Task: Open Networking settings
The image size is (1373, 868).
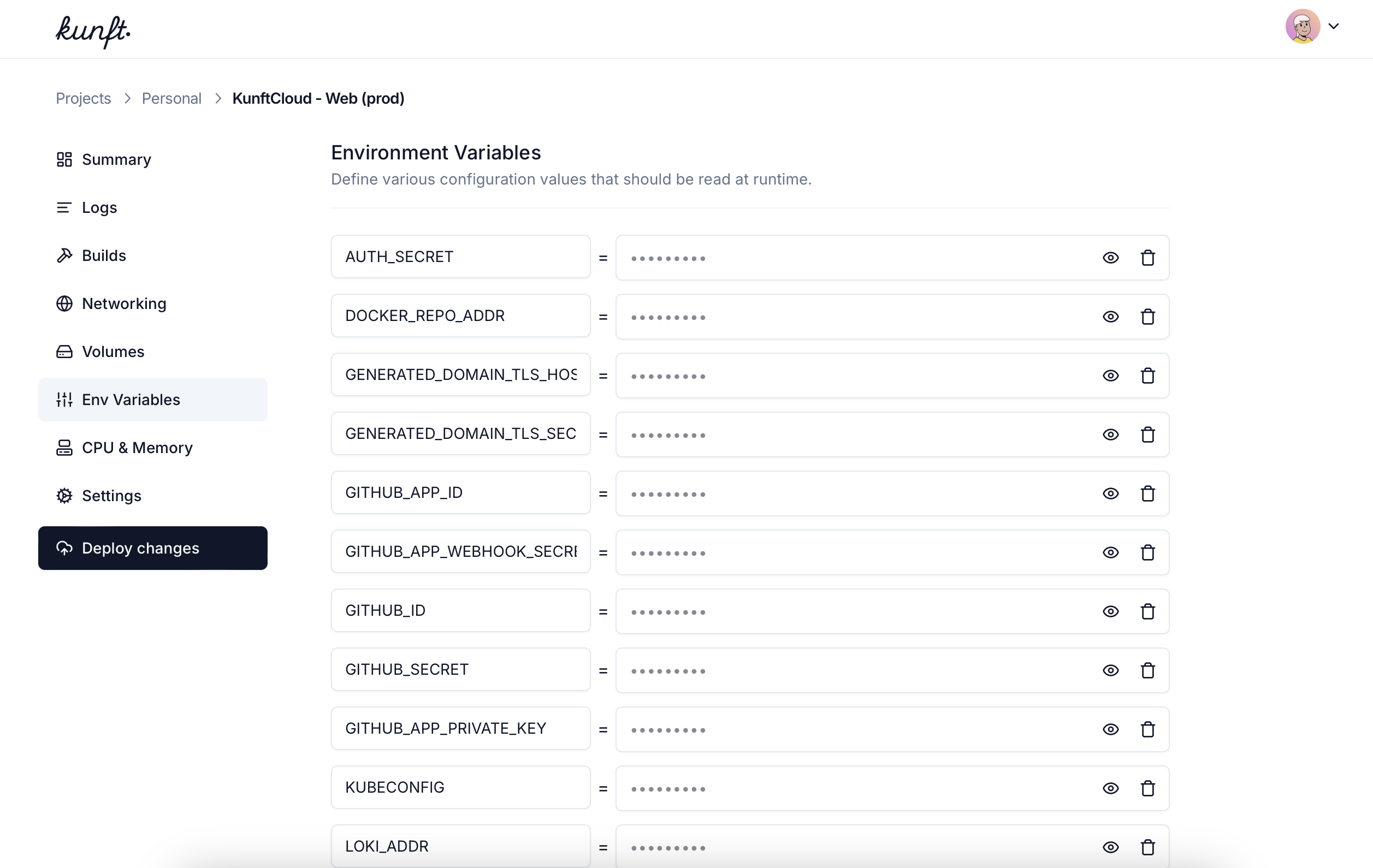Action: [153, 304]
